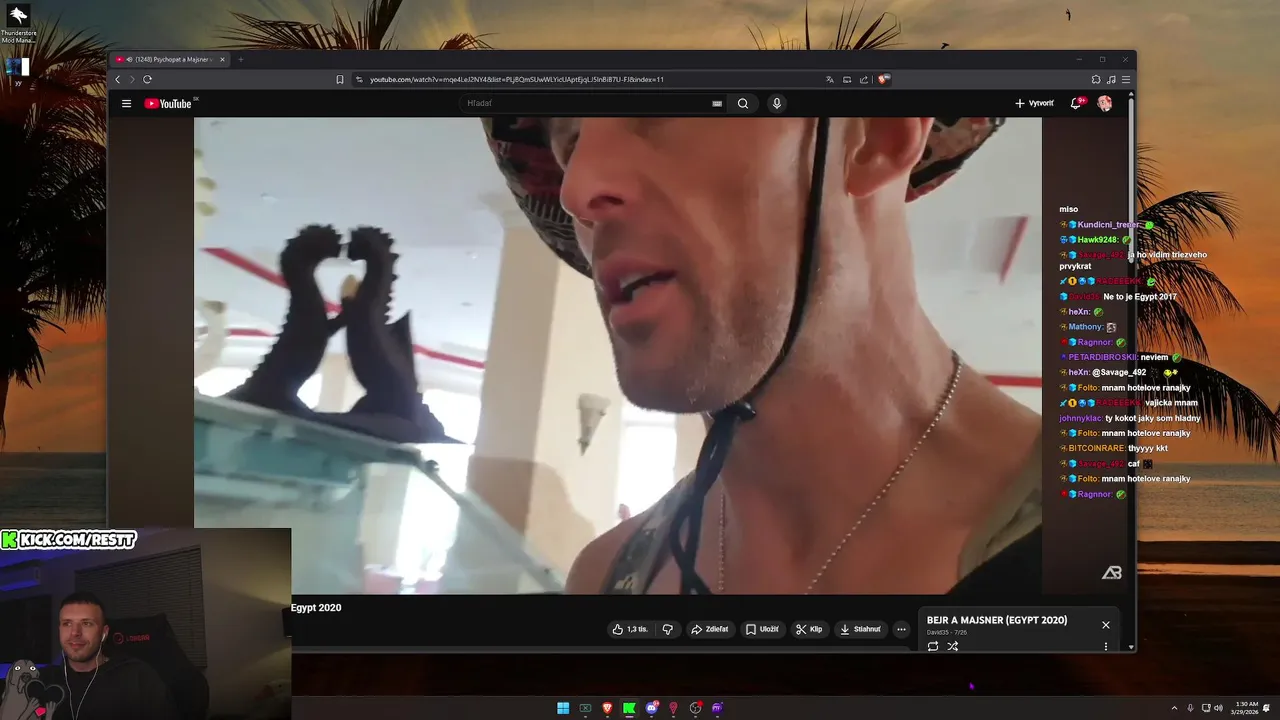Open the red pin app in taskbar

pyautogui.click(x=673, y=708)
